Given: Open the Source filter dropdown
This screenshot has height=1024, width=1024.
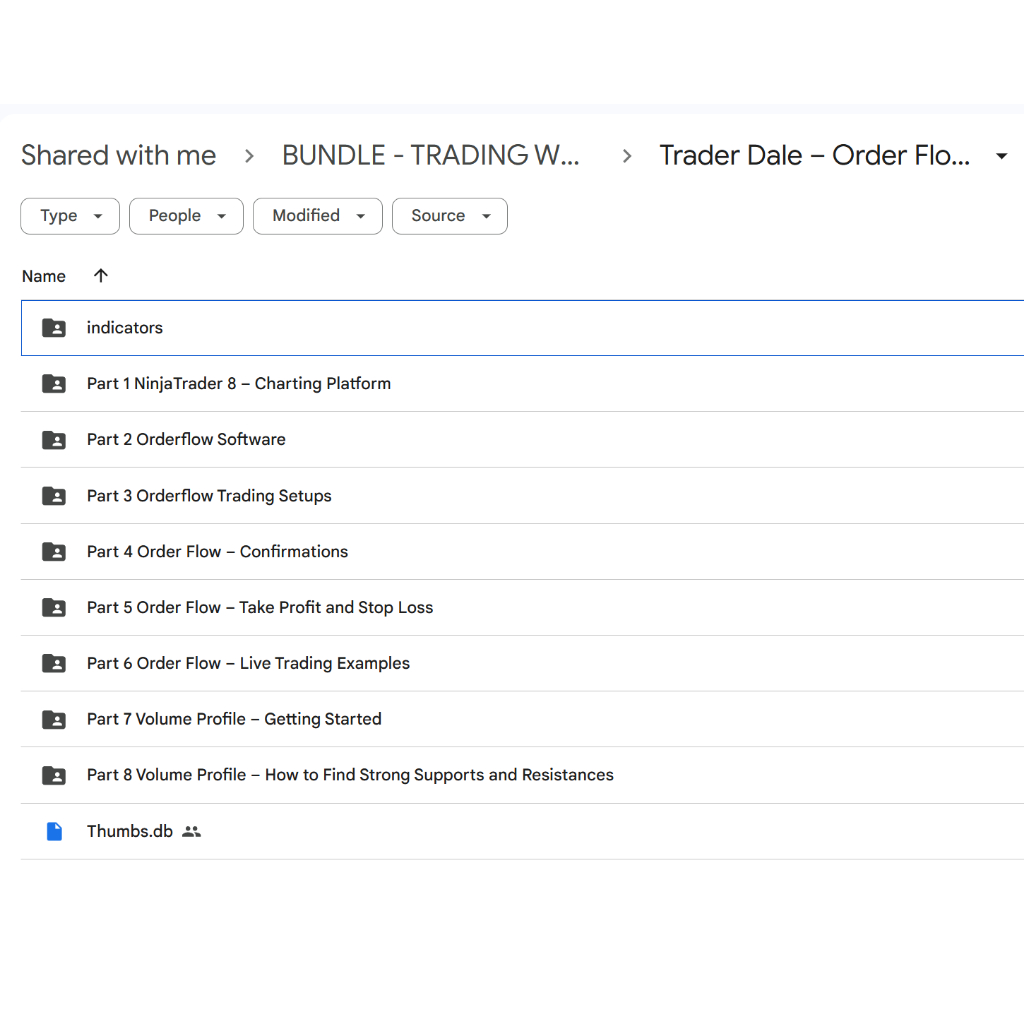Looking at the screenshot, I should (x=449, y=216).
